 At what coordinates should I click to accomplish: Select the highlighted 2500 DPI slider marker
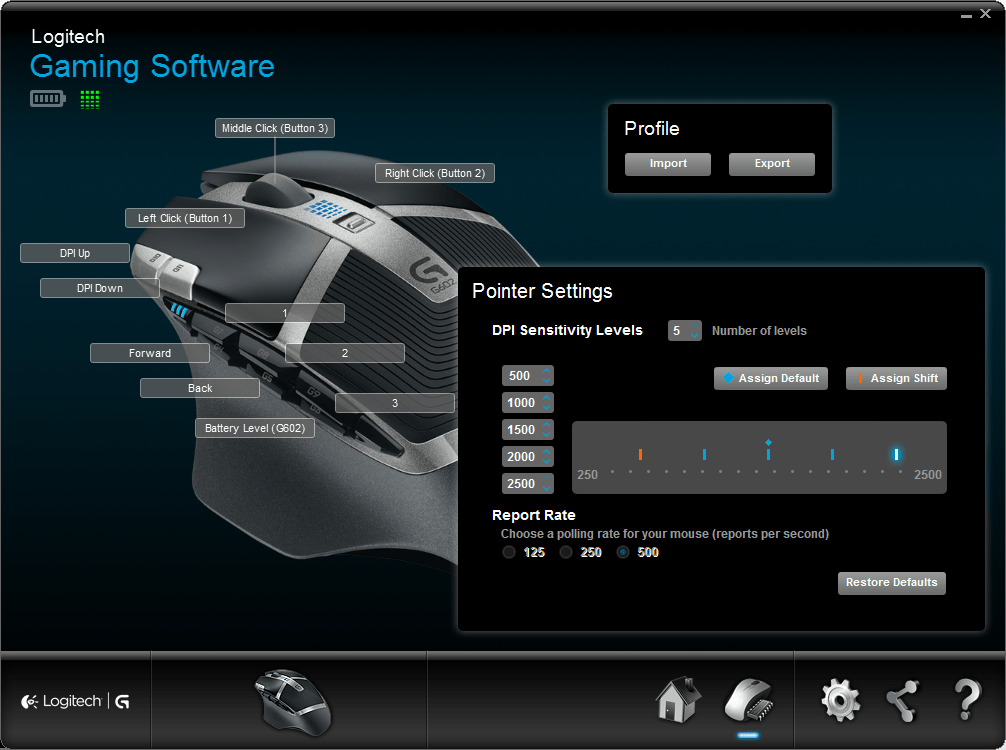(896, 454)
